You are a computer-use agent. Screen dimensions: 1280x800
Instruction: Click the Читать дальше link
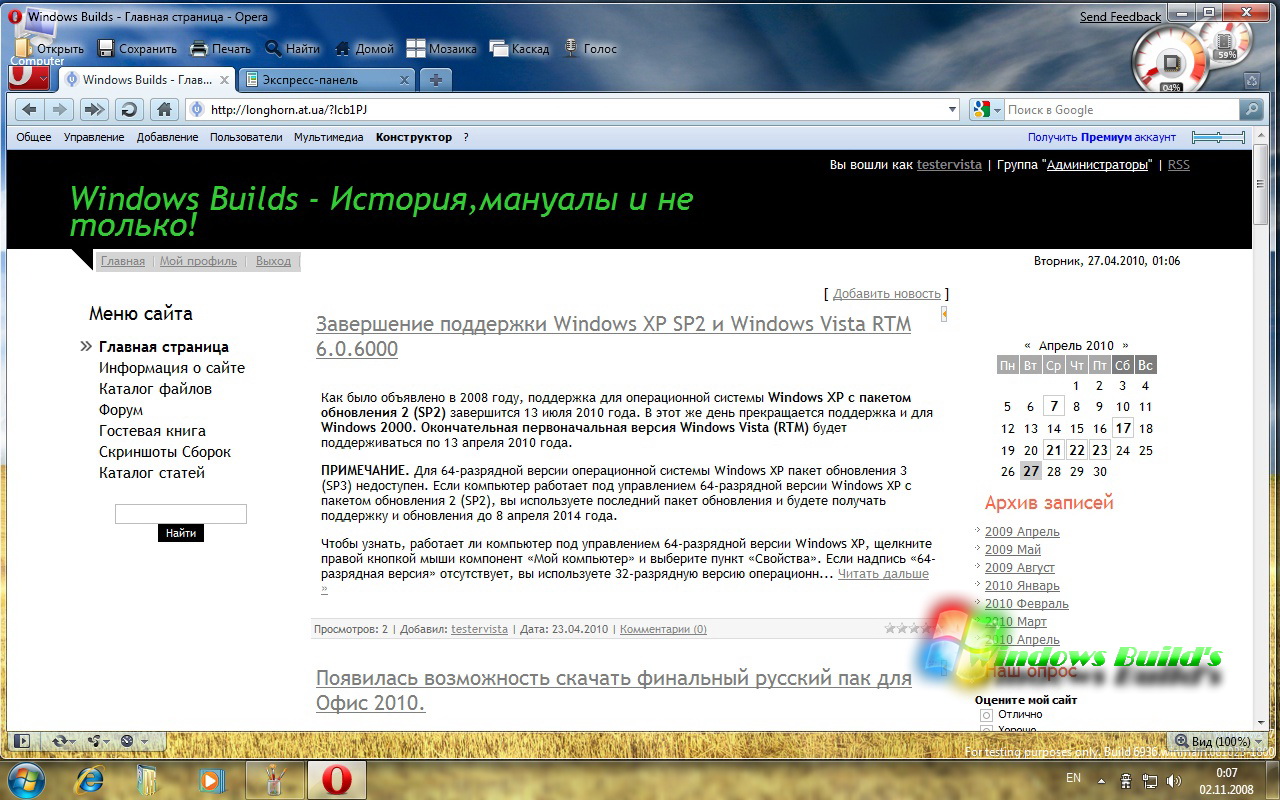click(883, 574)
